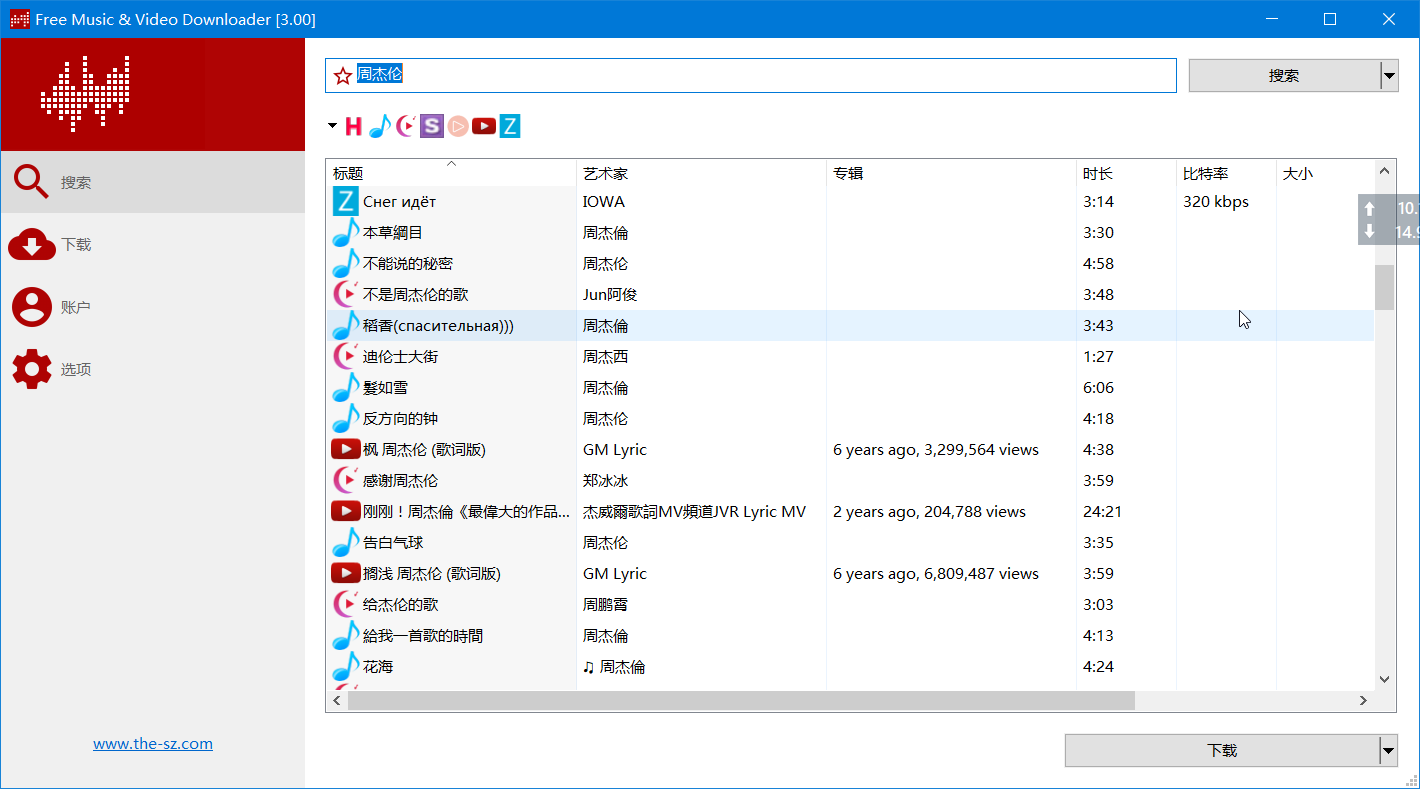Image resolution: width=1420 pixels, height=789 pixels.
Task: Click the blue music note source icon
Action: point(380,126)
